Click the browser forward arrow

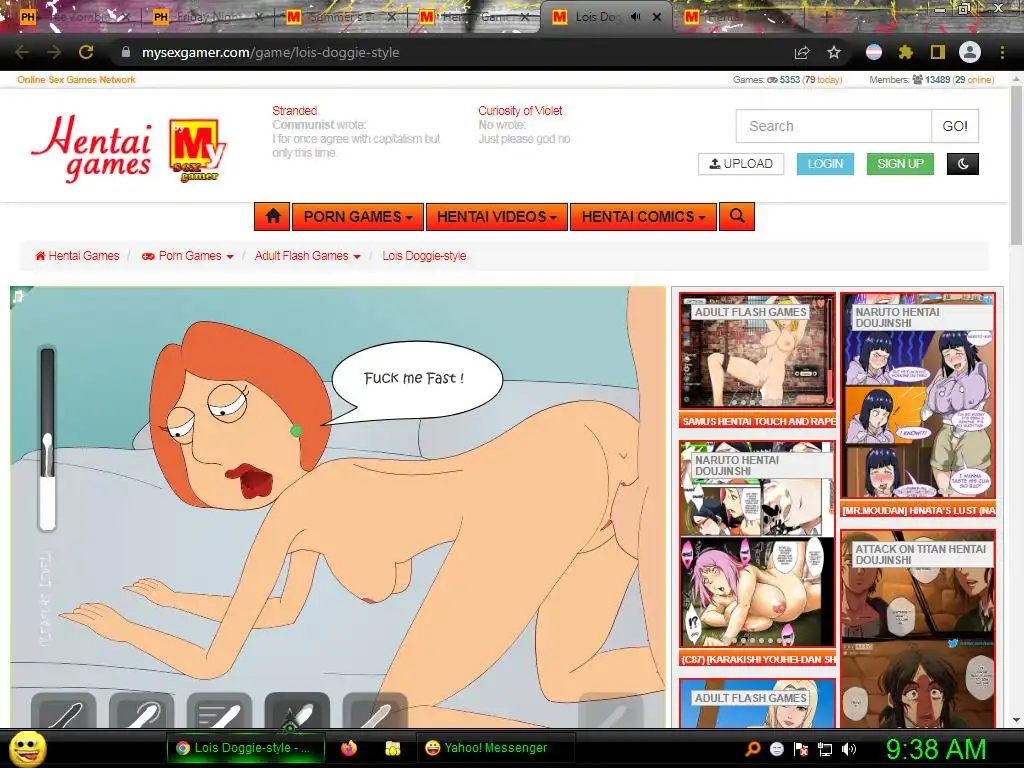tap(54, 52)
